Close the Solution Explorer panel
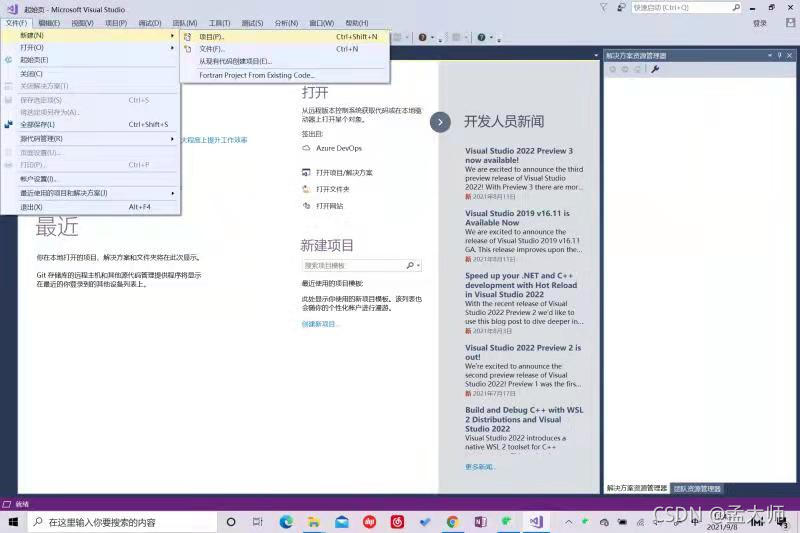Image resolution: width=800 pixels, height=533 pixels. pos(790,55)
